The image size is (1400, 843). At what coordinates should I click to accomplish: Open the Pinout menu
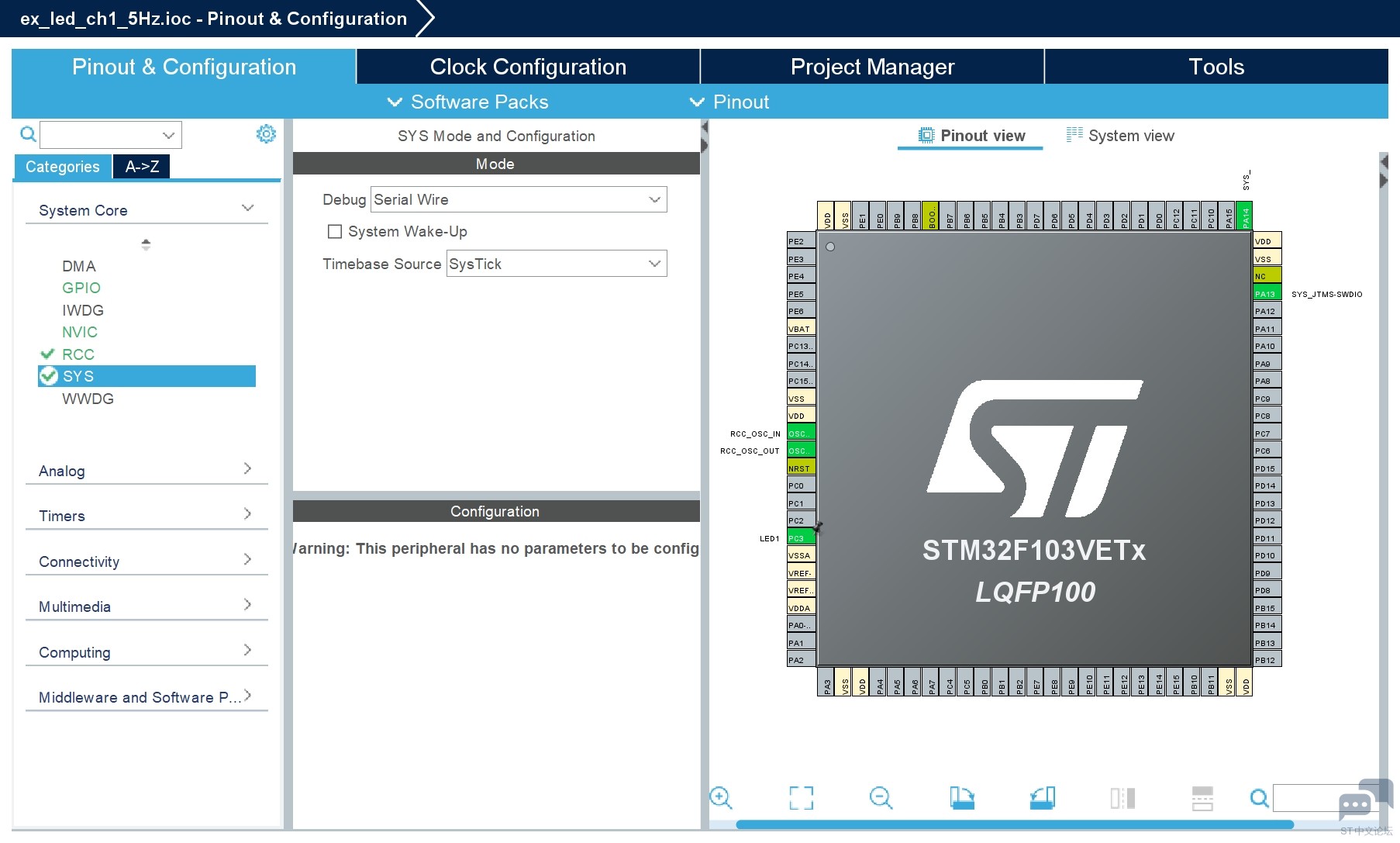point(729,102)
